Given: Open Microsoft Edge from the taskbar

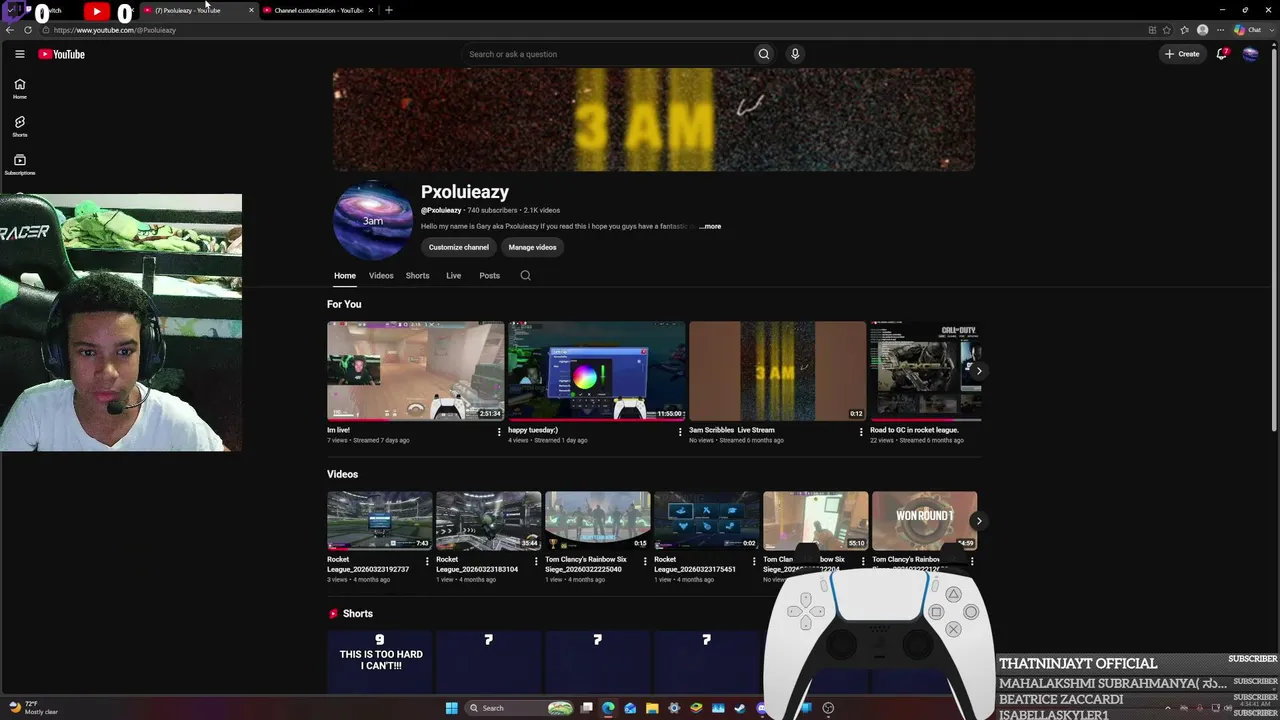Looking at the screenshot, I should 608,708.
